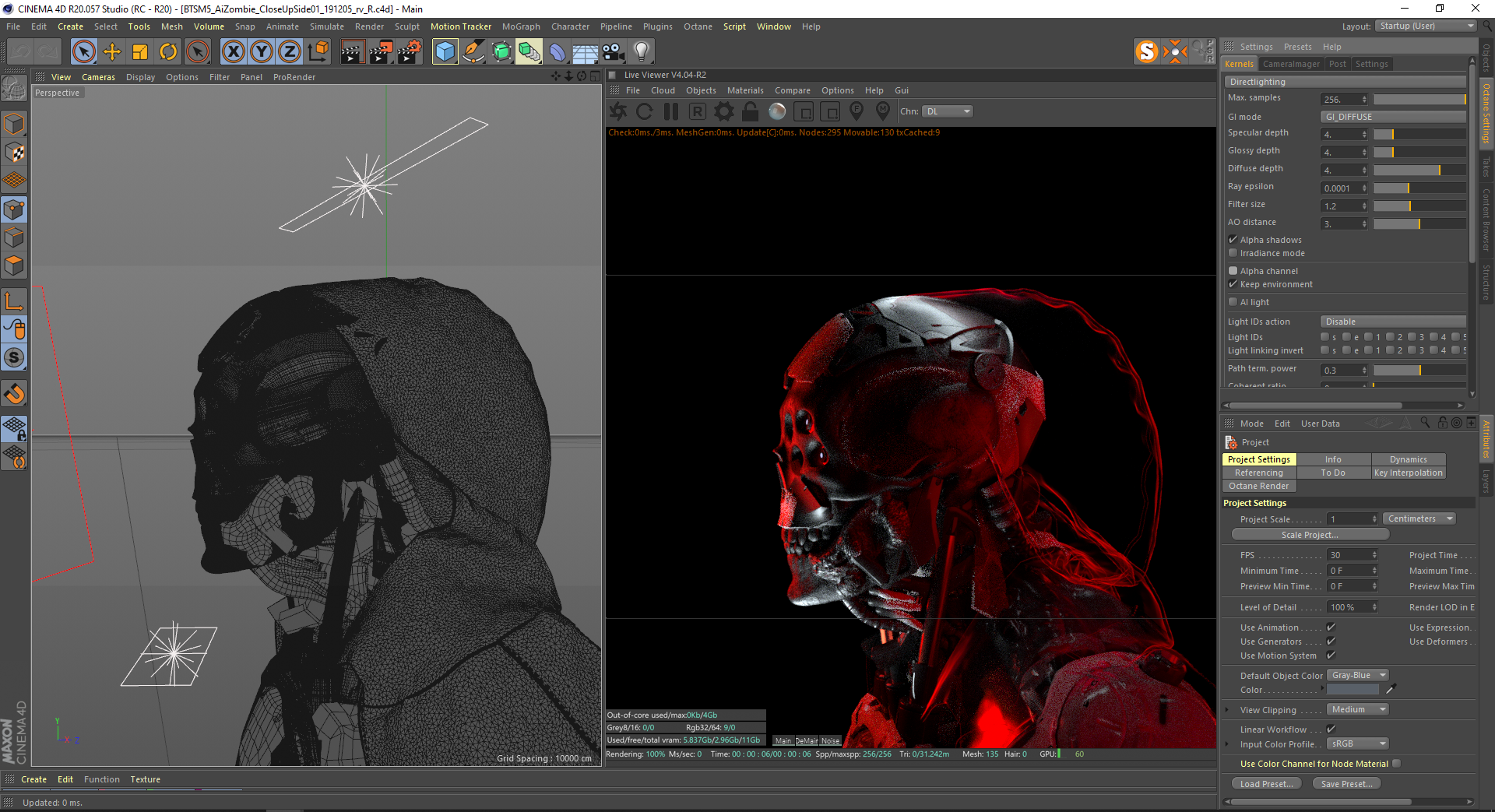The width and height of the screenshot is (1495, 812).
Task: Click the Load Preset button
Action: (x=1266, y=784)
